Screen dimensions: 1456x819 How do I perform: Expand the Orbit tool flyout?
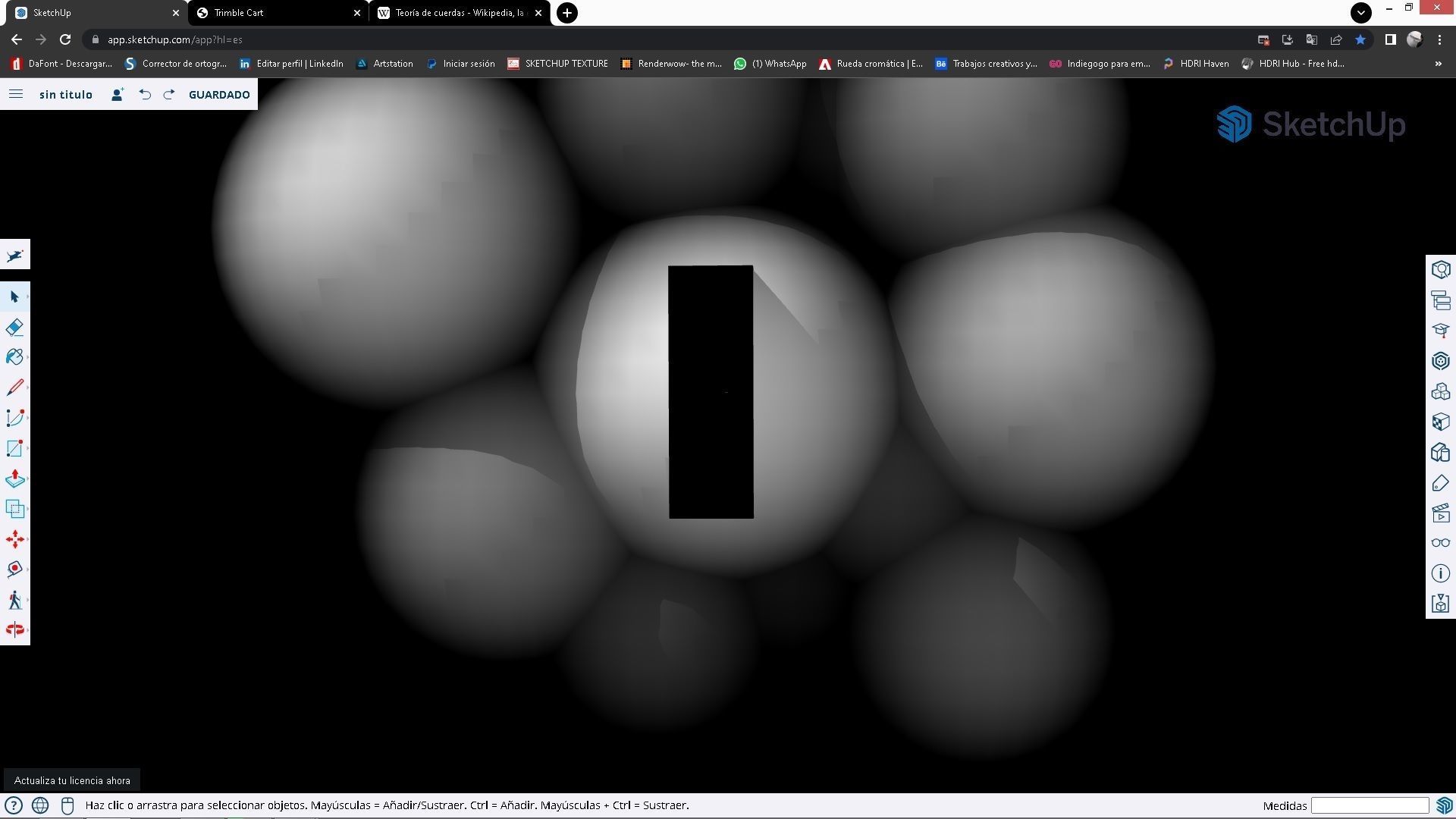point(27,630)
